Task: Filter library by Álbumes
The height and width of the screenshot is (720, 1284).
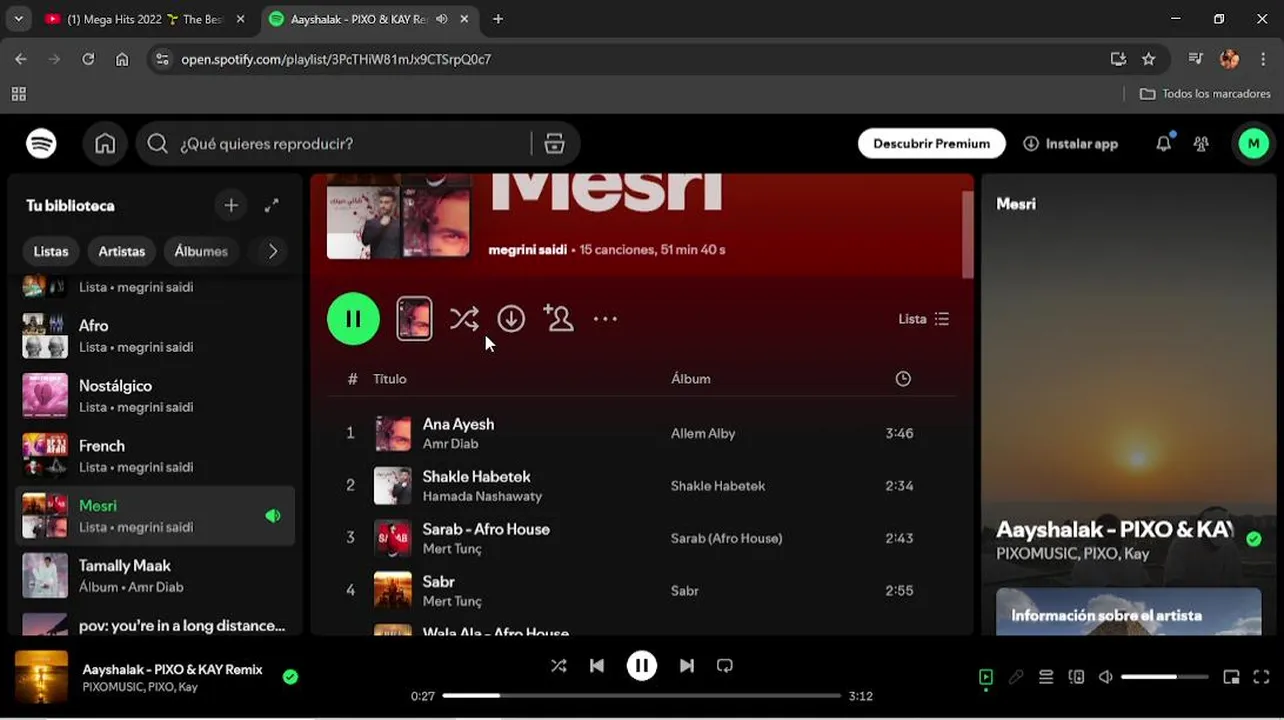Action: click(201, 251)
